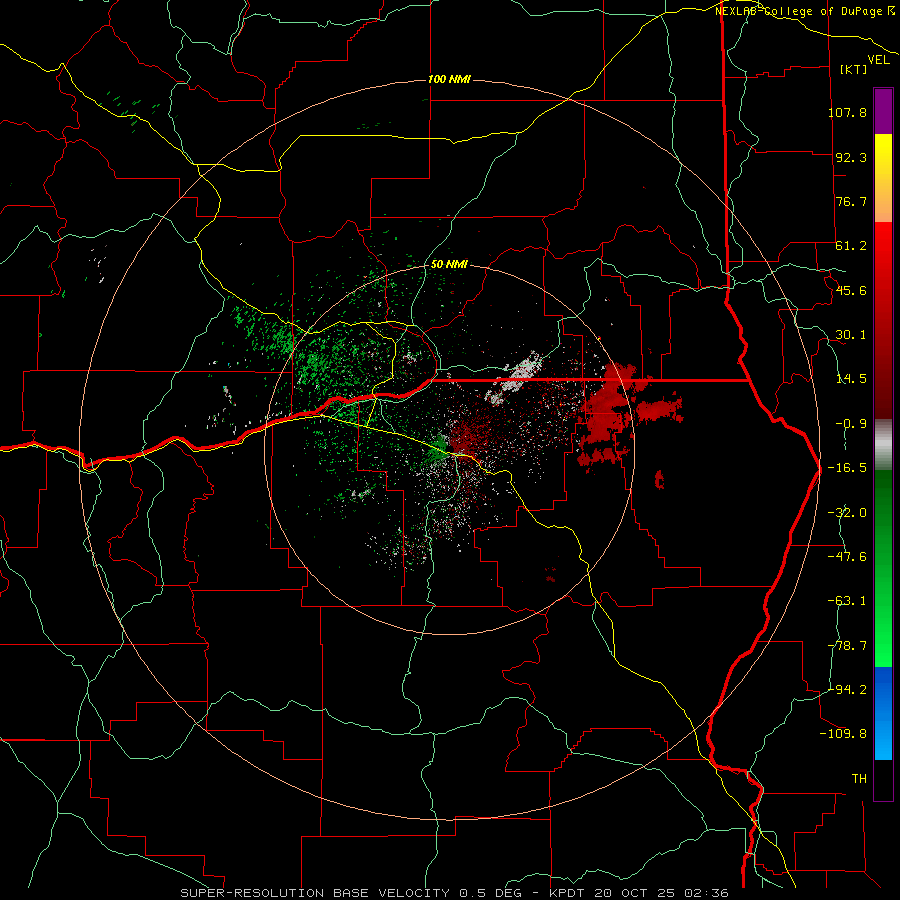Click the bright green segment of the color bar

[883, 568]
